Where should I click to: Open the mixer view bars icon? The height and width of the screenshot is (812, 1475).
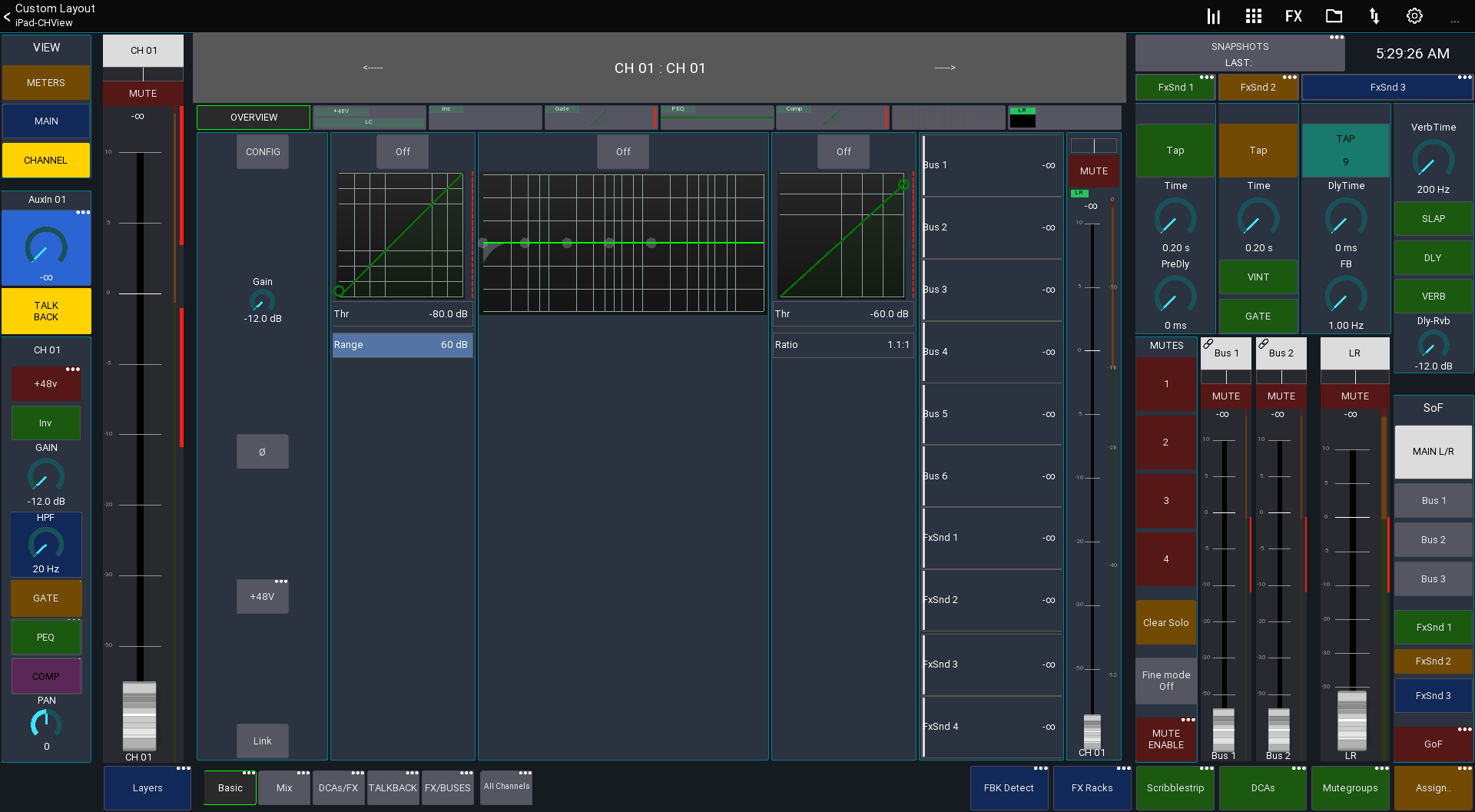point(1213,16)
